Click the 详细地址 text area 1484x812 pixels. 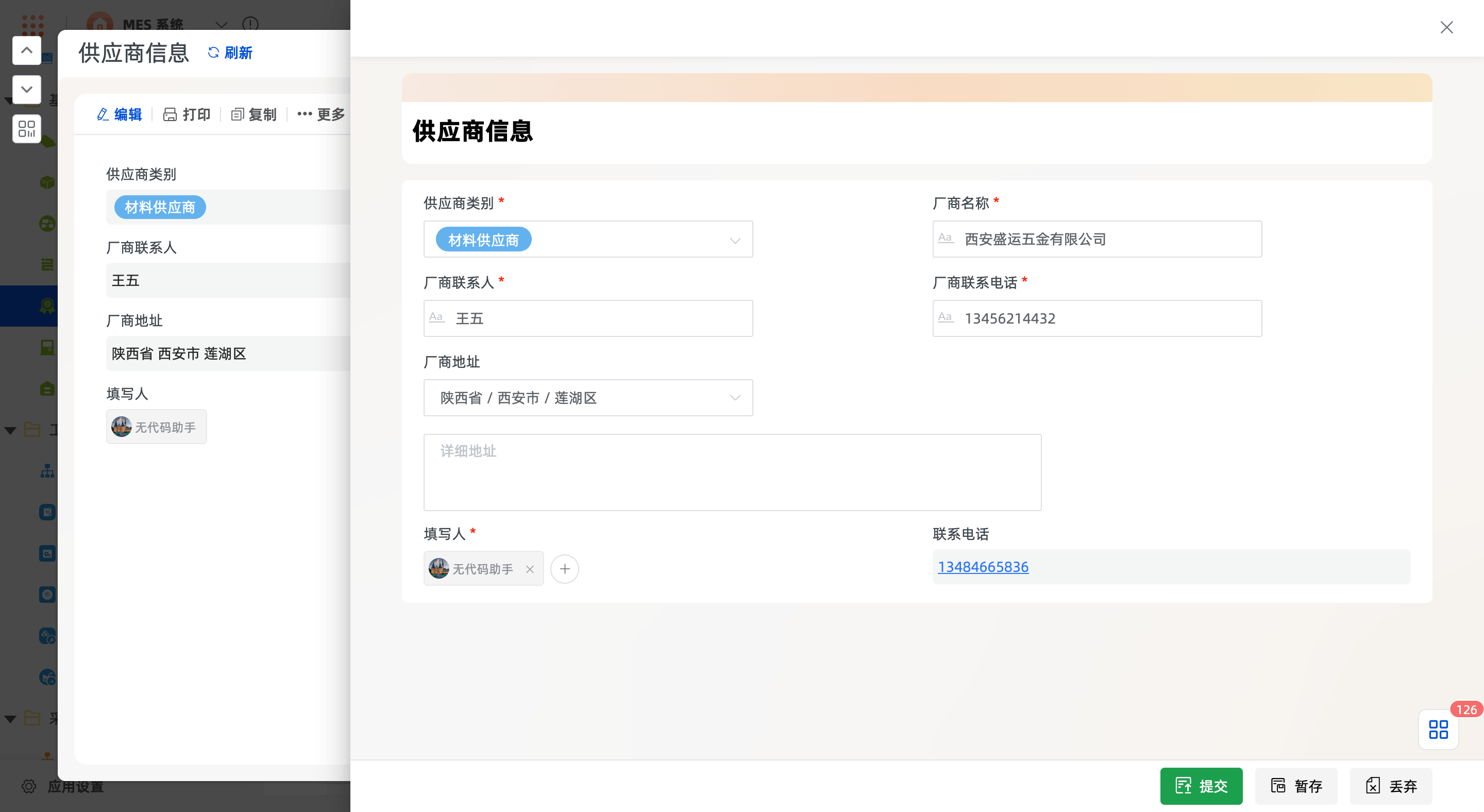click(732, 472)
